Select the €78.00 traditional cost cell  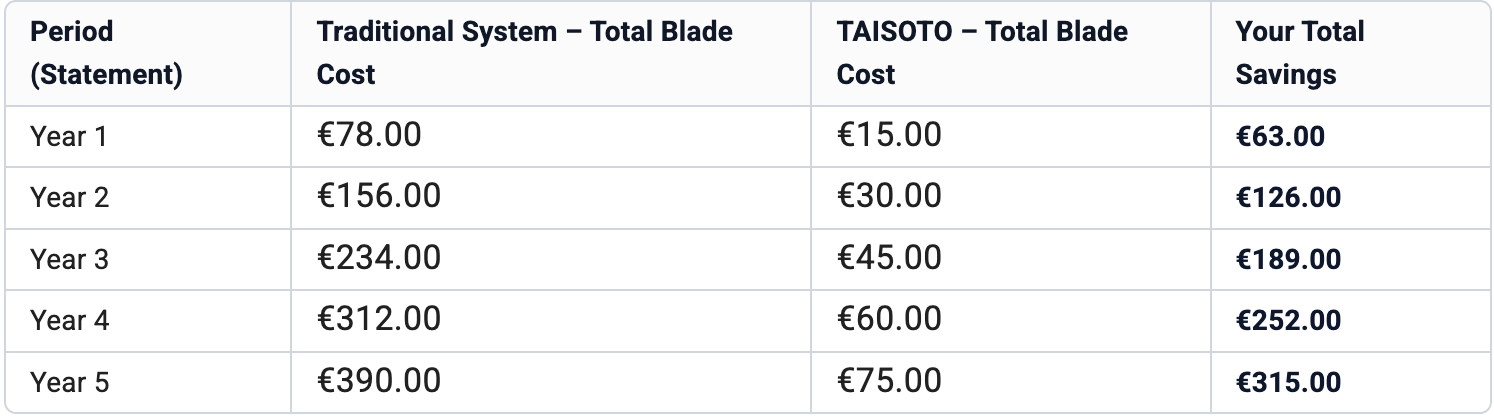tap(369, 135)
